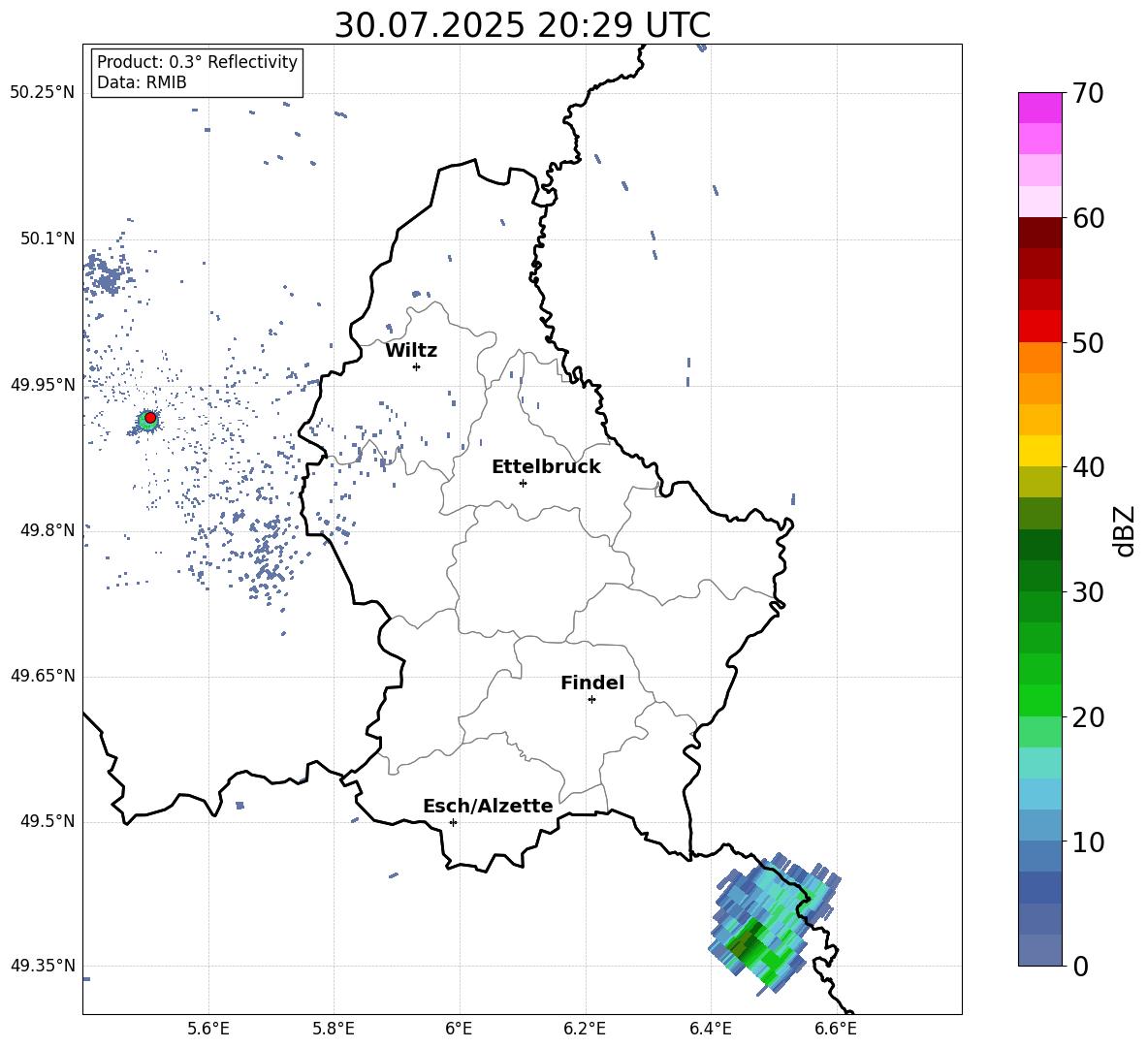
Task: Click the 49.95°N latitude label
Action: pos(43,384)
